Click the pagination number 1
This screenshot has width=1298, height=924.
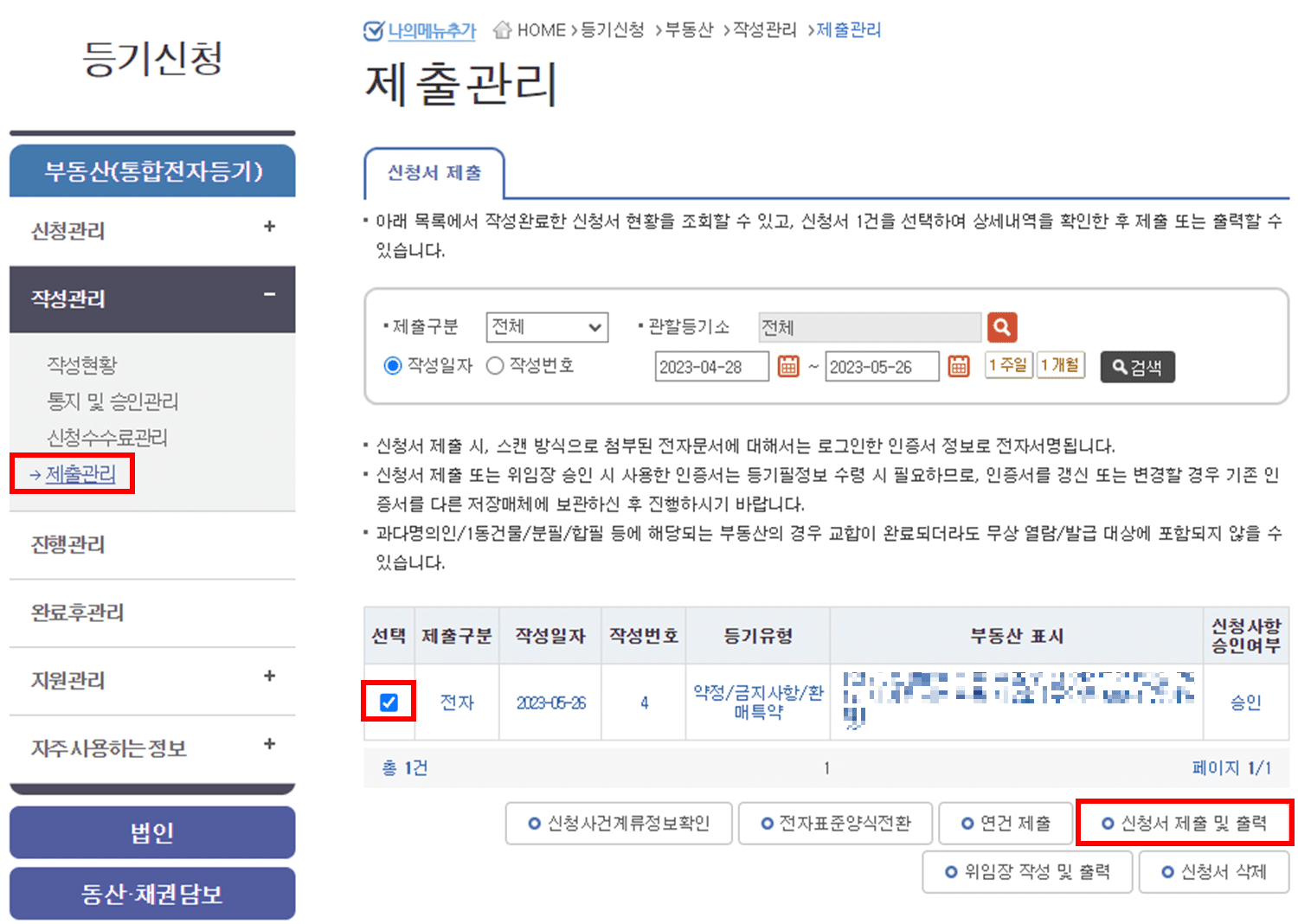(x=826, y=767)
